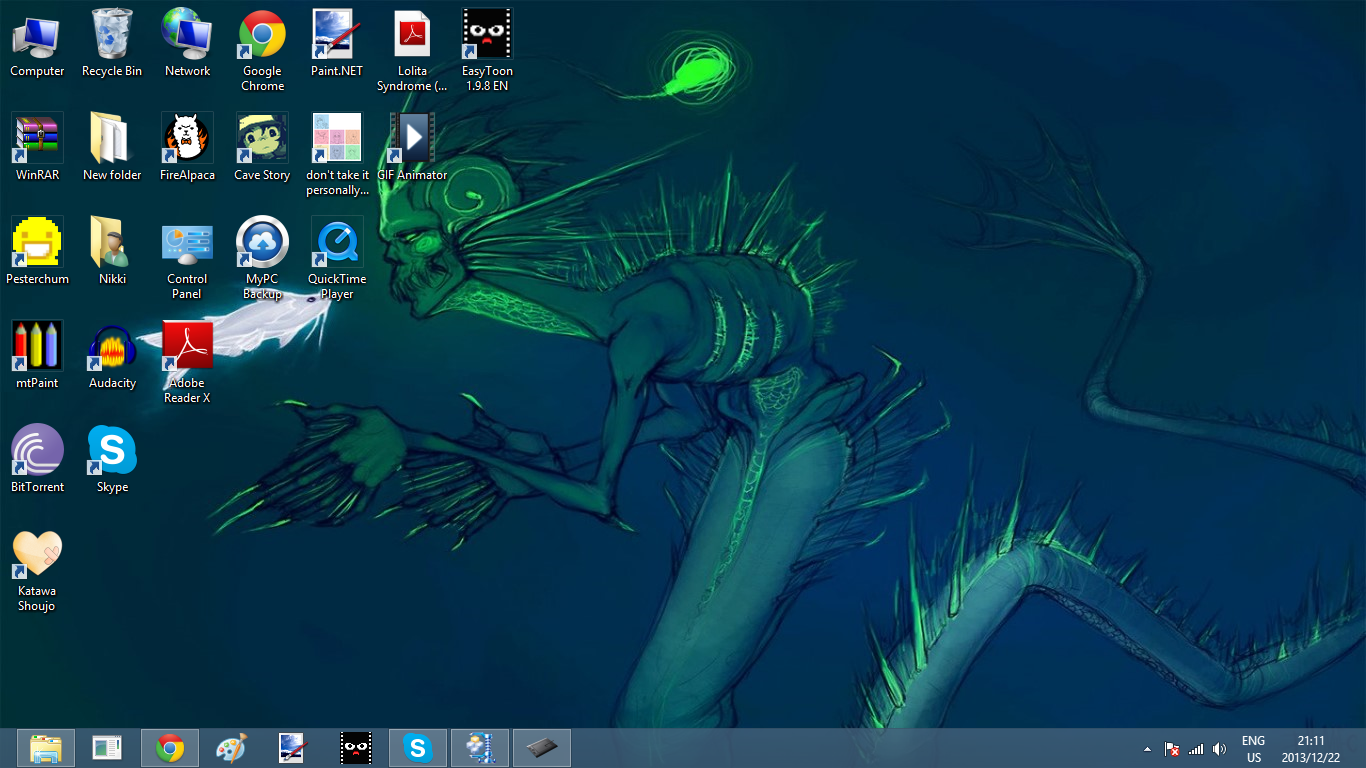Select the Network desktop icon
The height and width of the screenshot is (768, 1366).
click(x=187, y=44)
